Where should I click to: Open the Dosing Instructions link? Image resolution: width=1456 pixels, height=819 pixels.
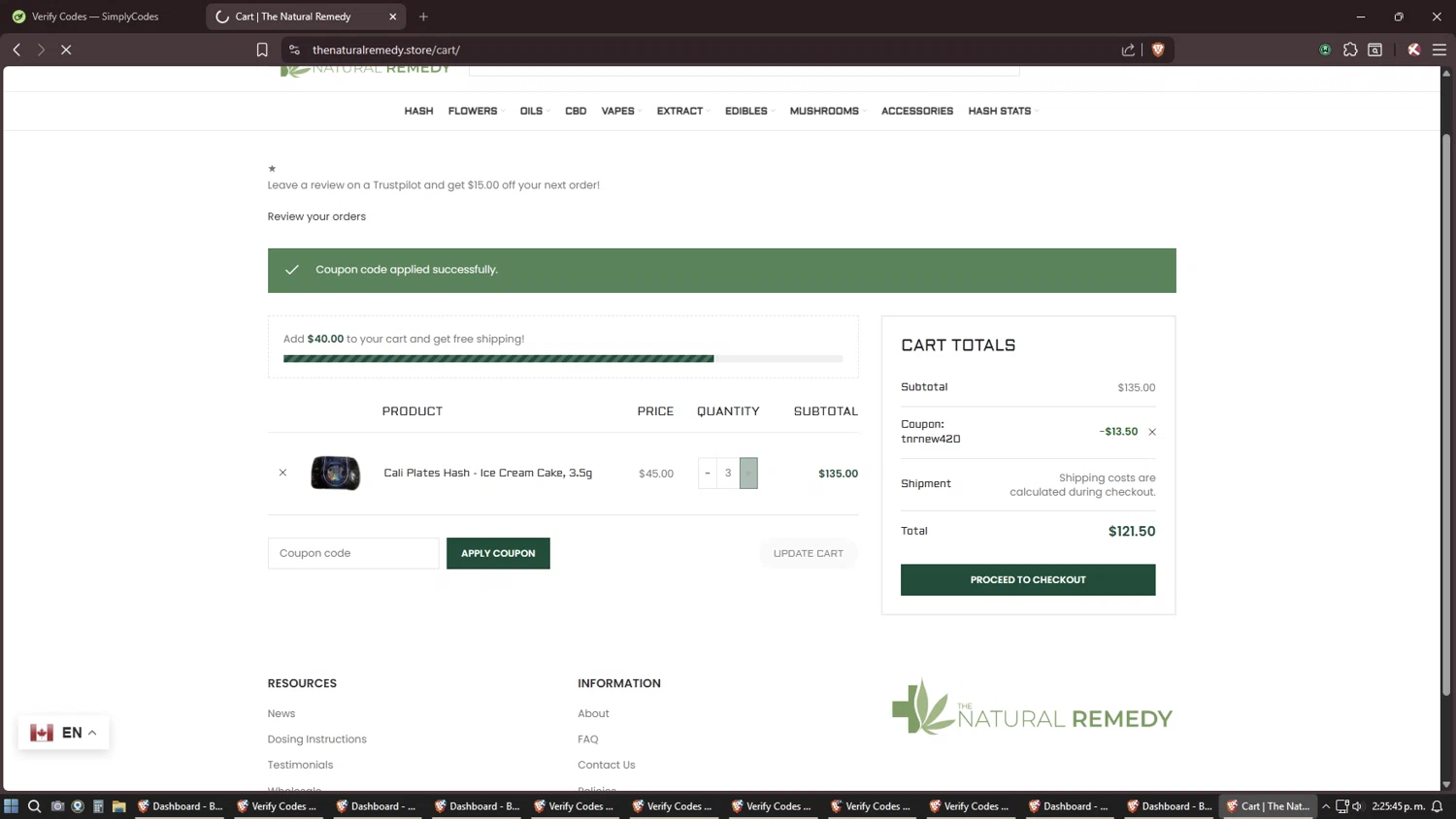(317, 739)
